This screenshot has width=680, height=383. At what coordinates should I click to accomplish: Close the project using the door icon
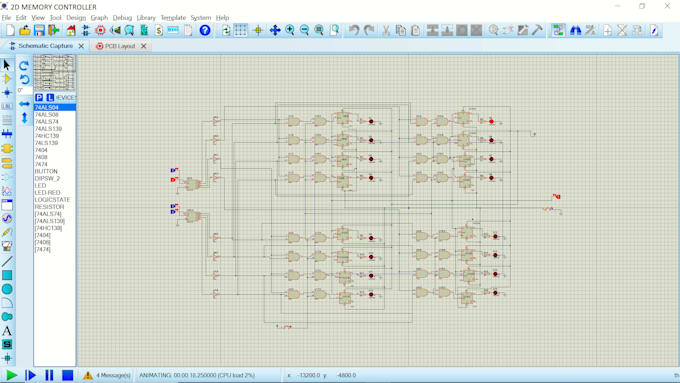click(54, 30)
